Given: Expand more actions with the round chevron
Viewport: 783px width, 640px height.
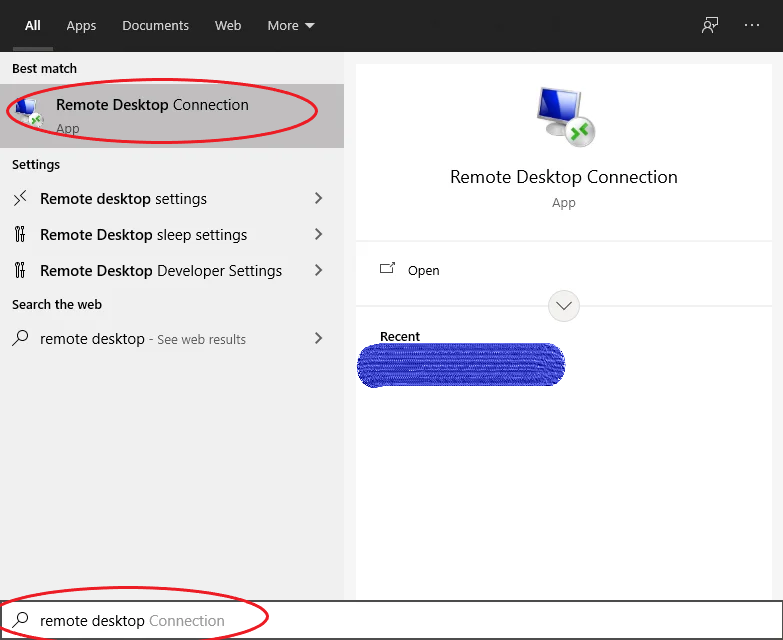Looking at the screenshot, I should (x=564, y=306).
